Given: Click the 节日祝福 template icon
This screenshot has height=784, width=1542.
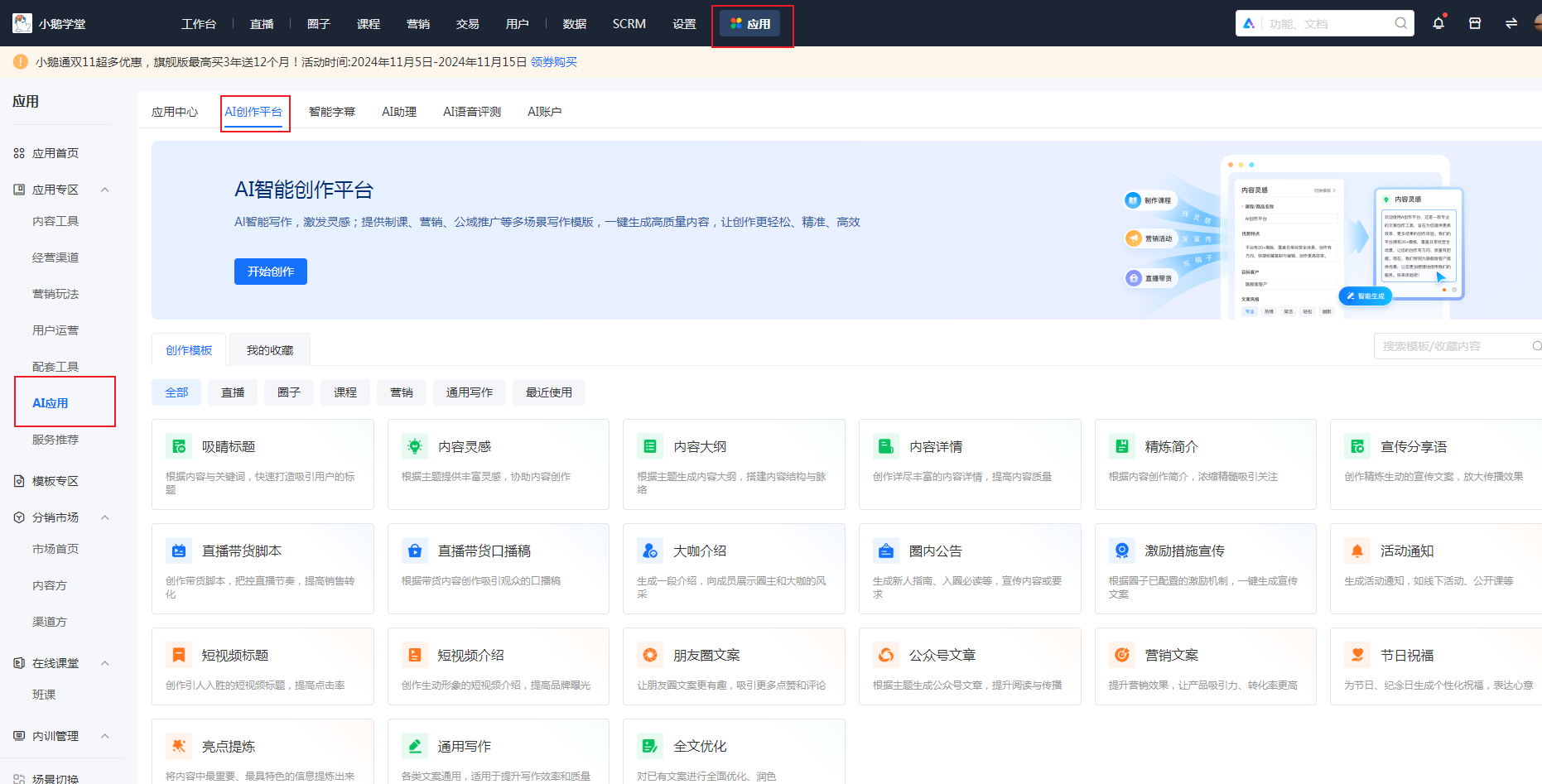Looking at the screenshot, I should (x=1358, y=654).
